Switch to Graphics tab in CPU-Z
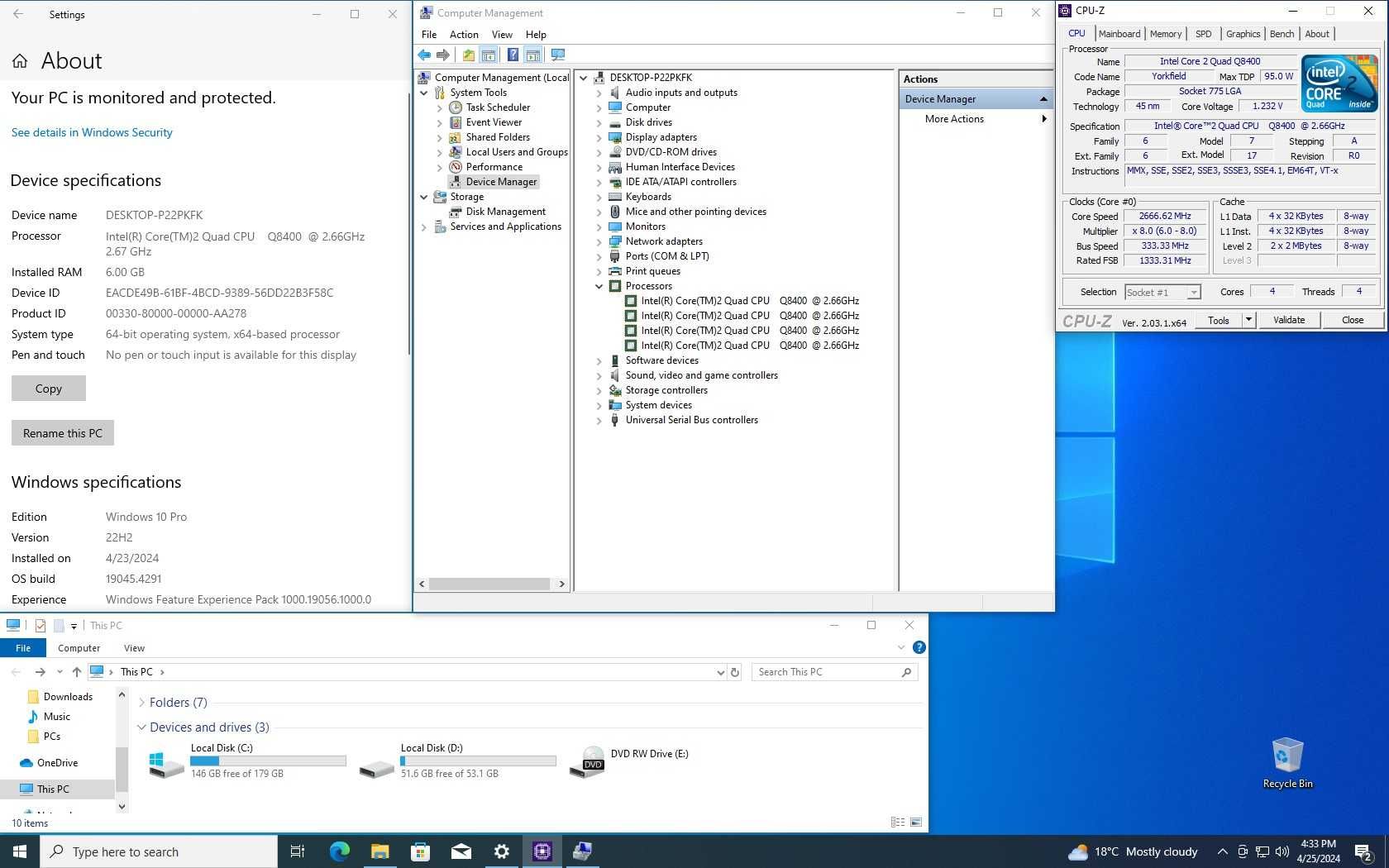The image size is (1389, 868). tap(1243, 34)
